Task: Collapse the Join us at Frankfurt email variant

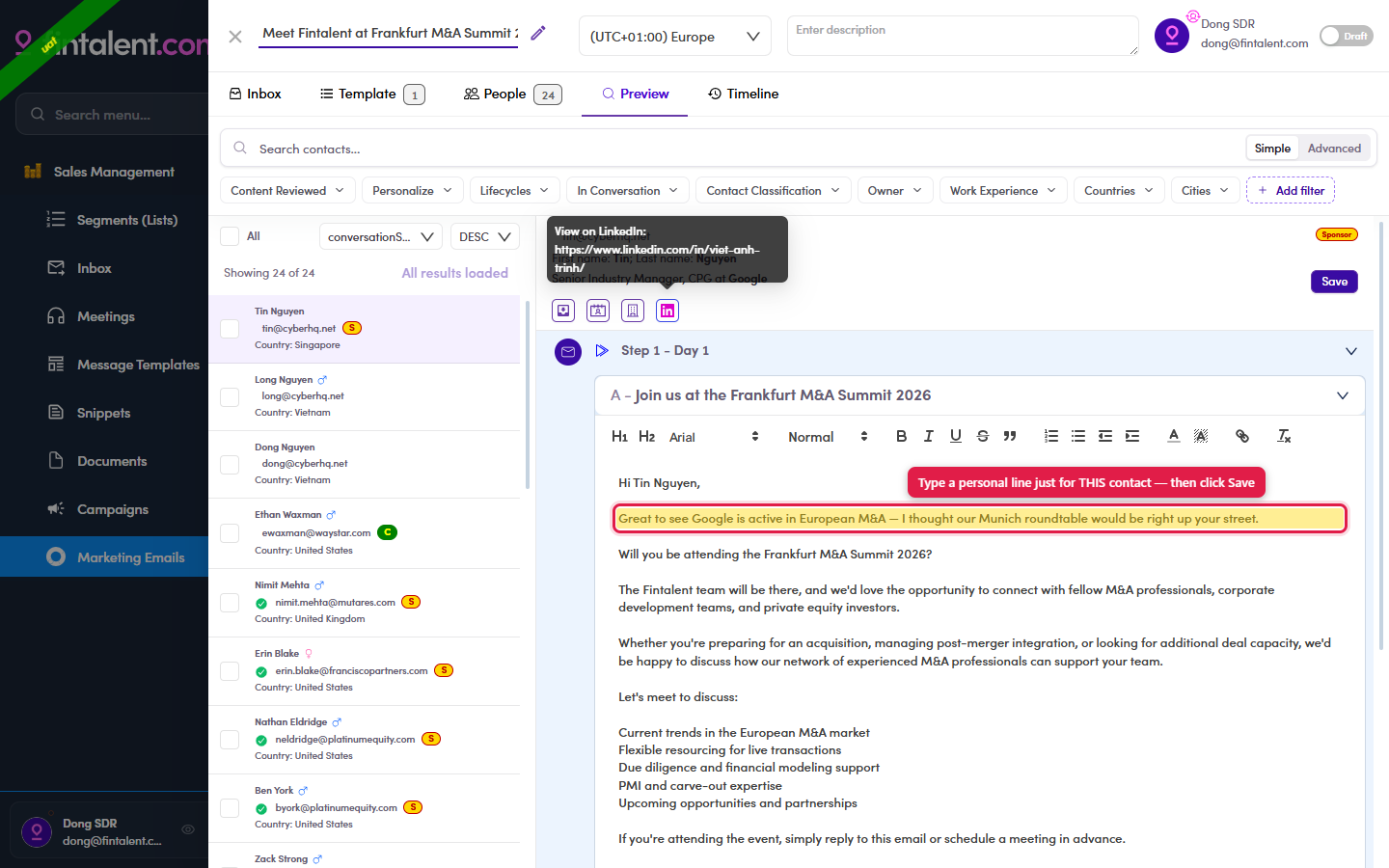Action: (1343, 395)
